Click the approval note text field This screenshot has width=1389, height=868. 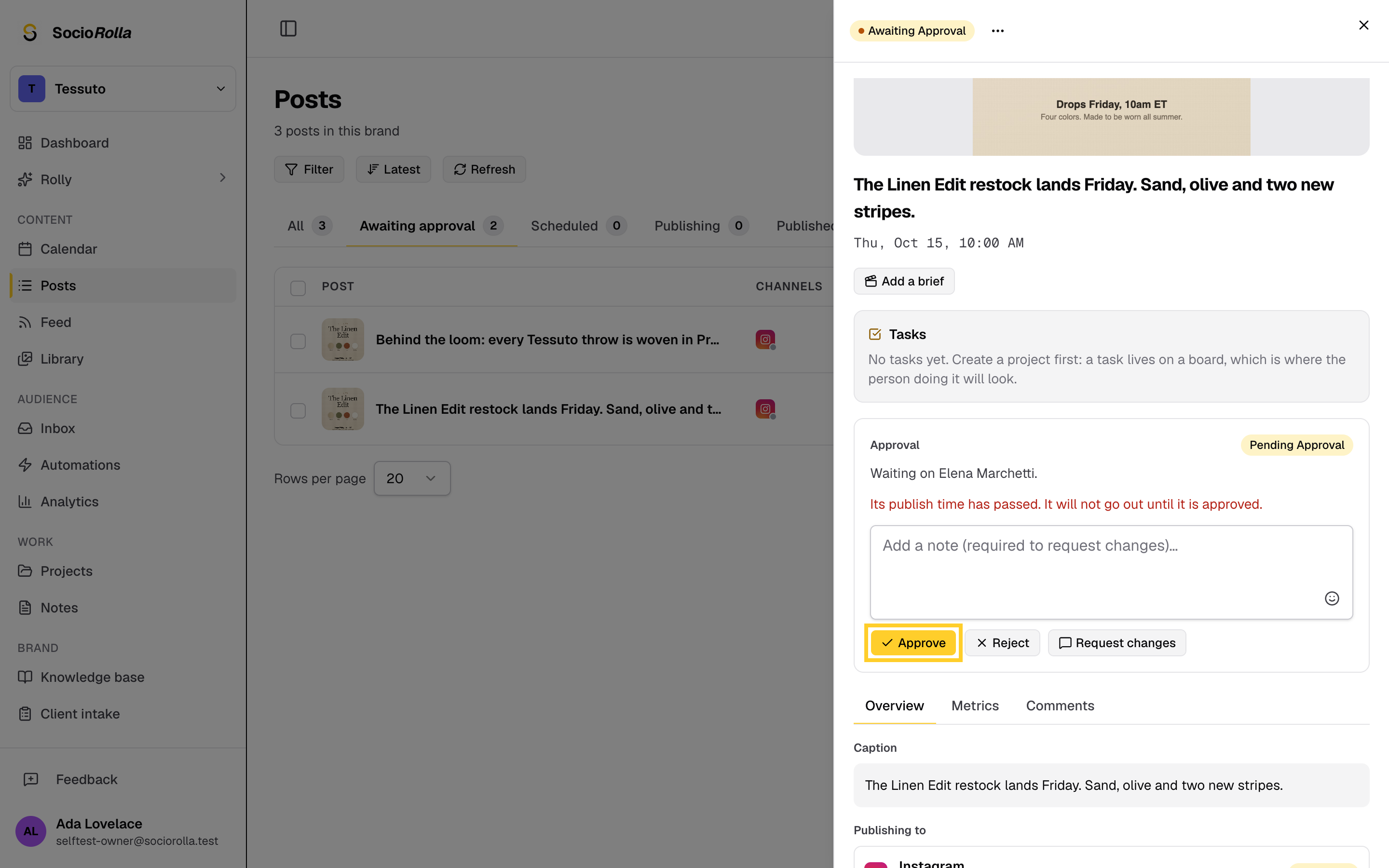point(1111,572)
